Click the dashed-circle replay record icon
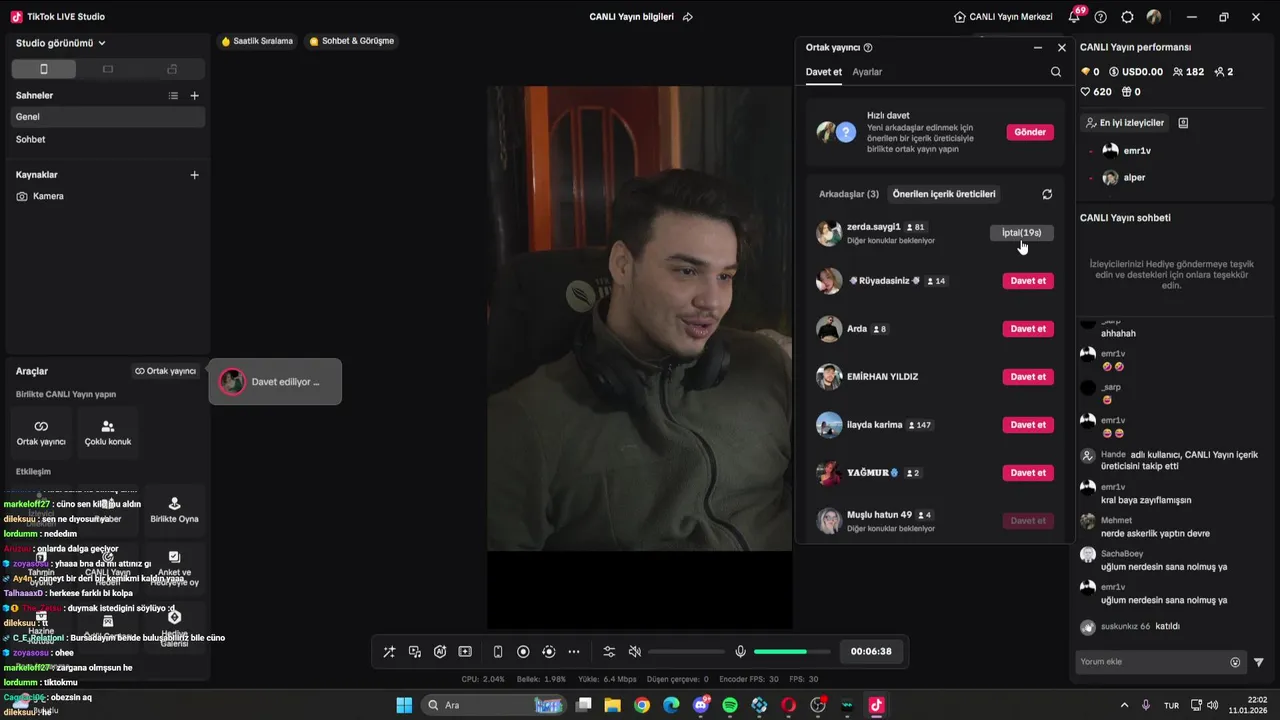This screenshot has width=1280, height=720. (548, 652)
